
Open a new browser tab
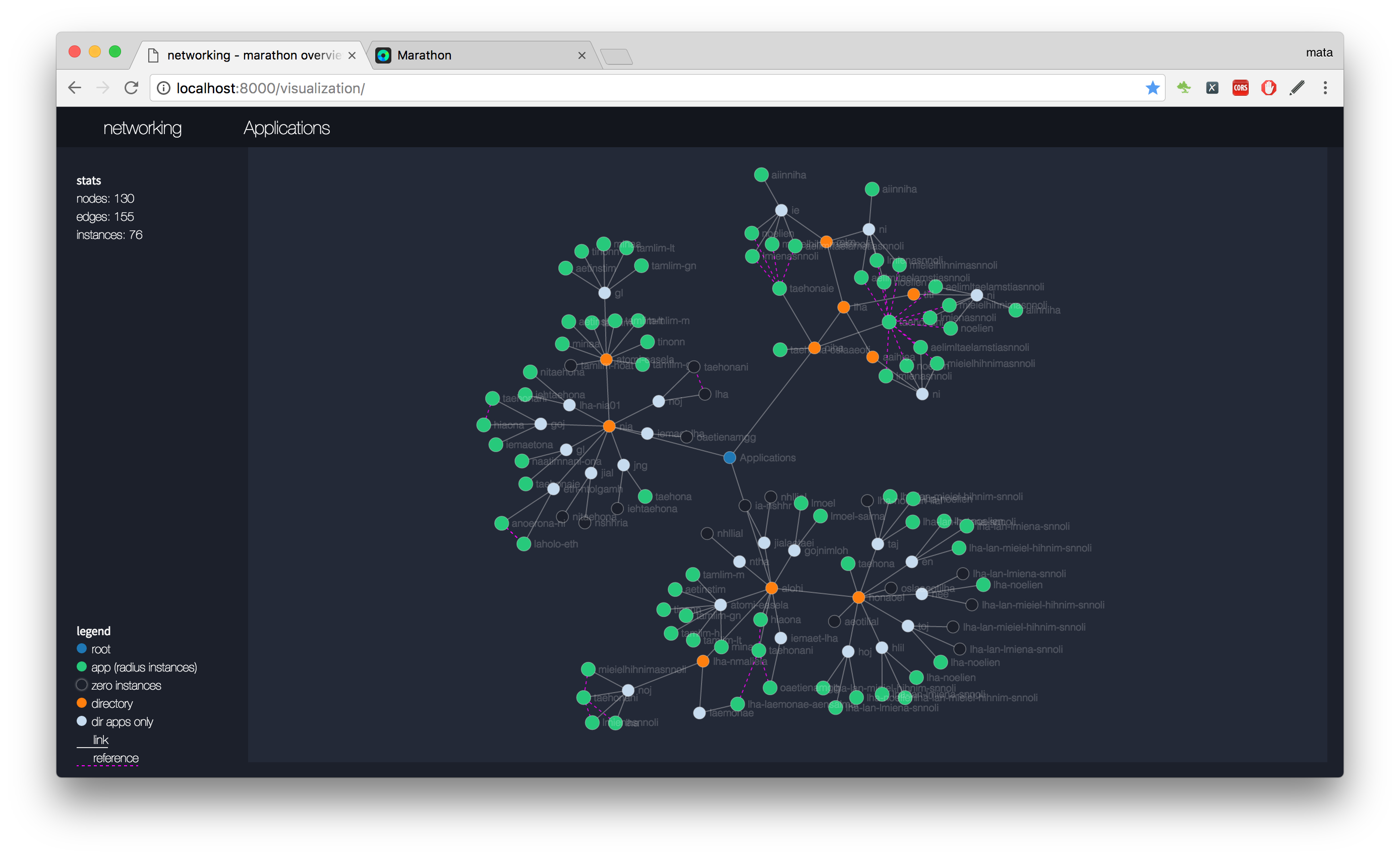click(616, 56)
